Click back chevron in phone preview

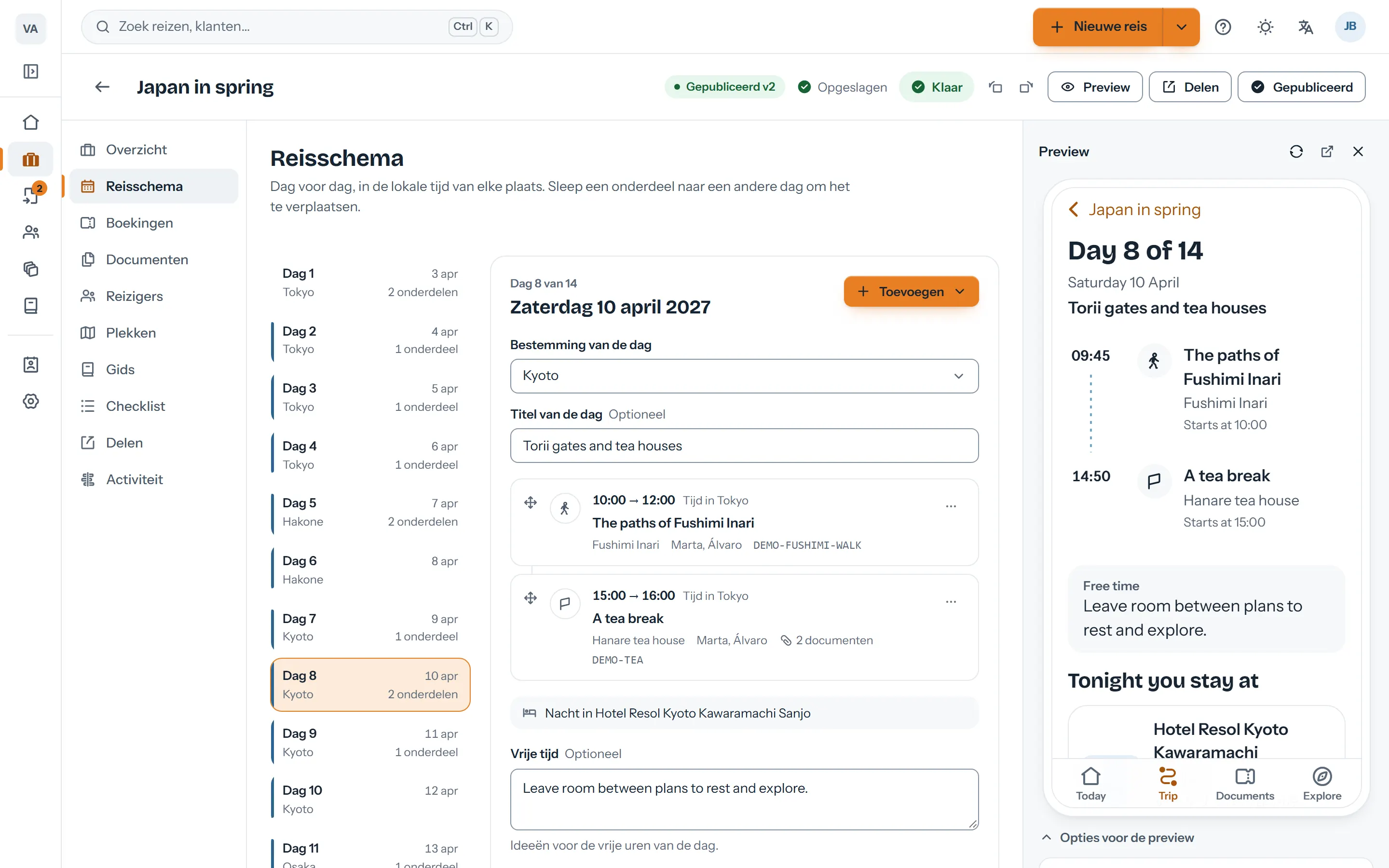1074,210
